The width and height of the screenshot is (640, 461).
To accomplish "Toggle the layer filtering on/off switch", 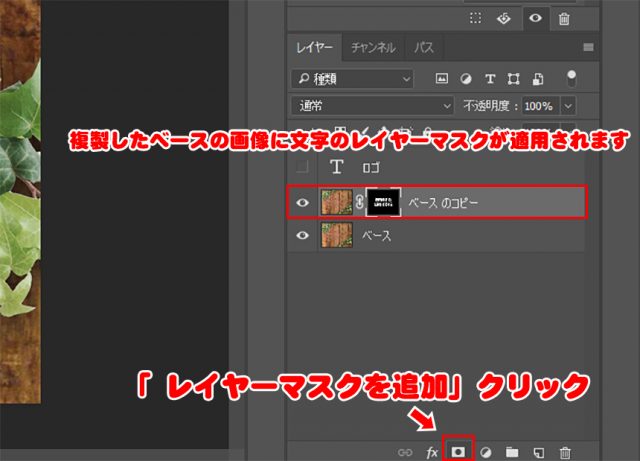I will click(x=571, y=78).
